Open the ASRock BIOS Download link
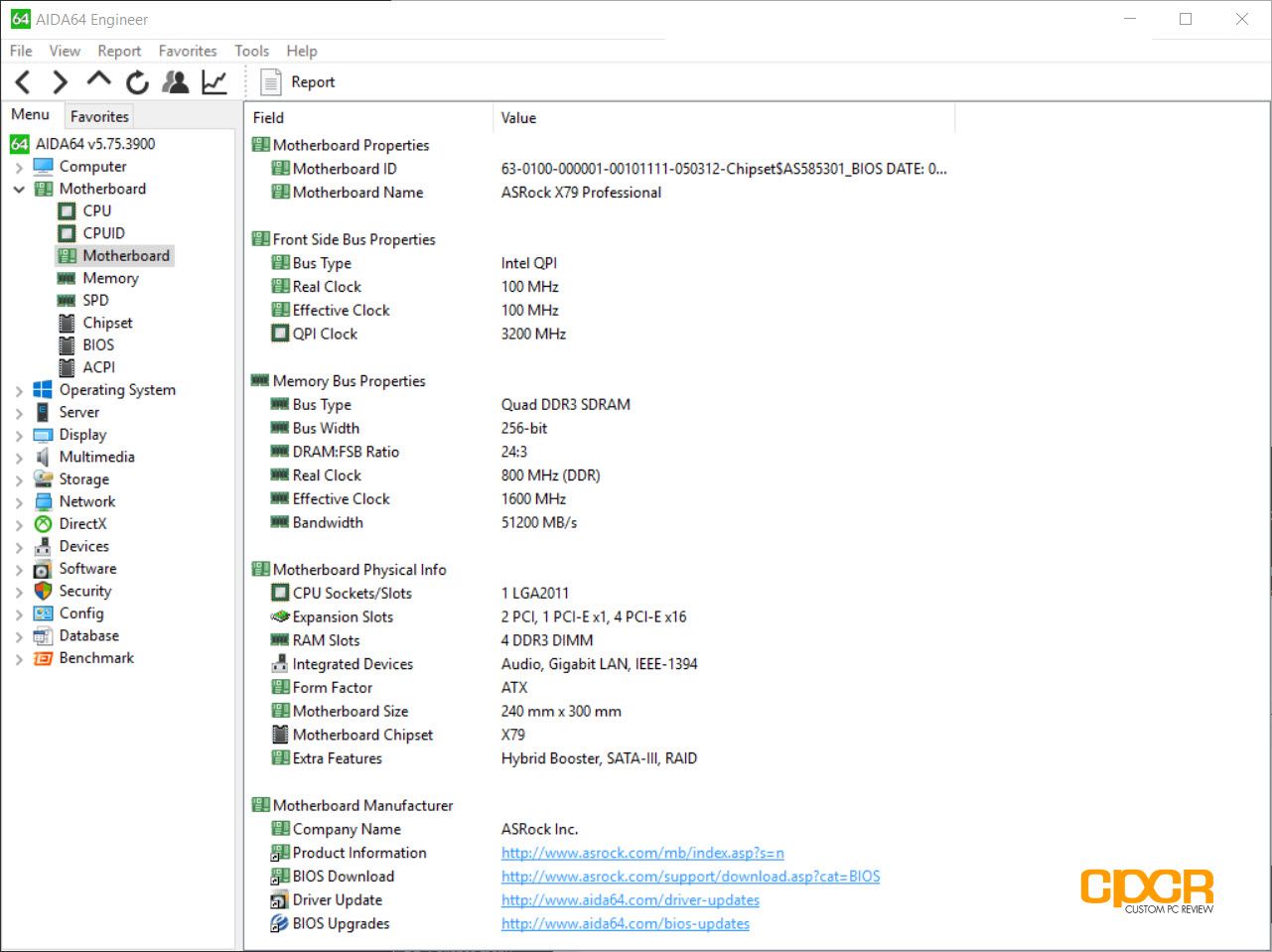This screenshot has height=952, width=1272. [690, 877]
